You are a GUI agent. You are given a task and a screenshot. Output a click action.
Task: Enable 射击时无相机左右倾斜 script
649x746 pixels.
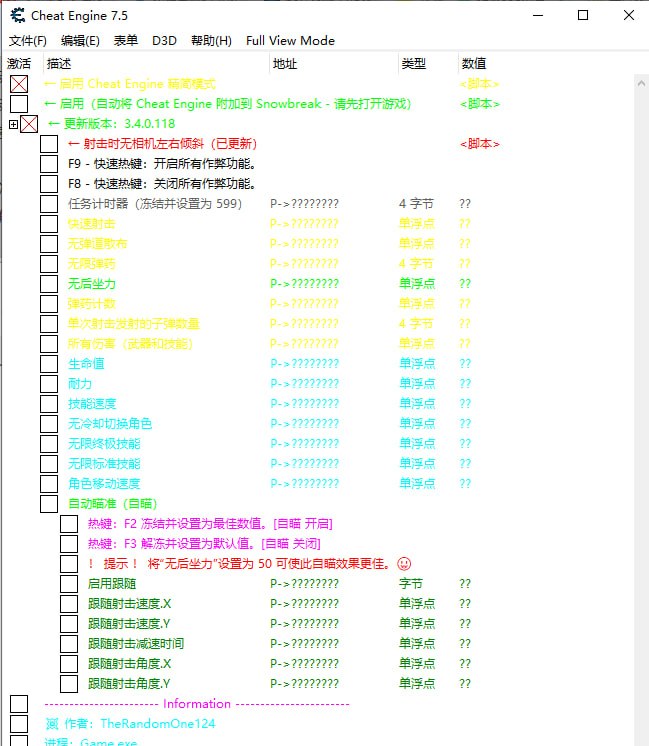tap(49, 144)
